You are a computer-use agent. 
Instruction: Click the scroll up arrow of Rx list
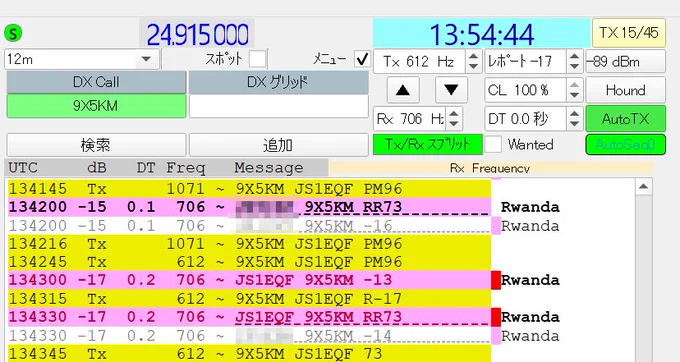point(644,187)
